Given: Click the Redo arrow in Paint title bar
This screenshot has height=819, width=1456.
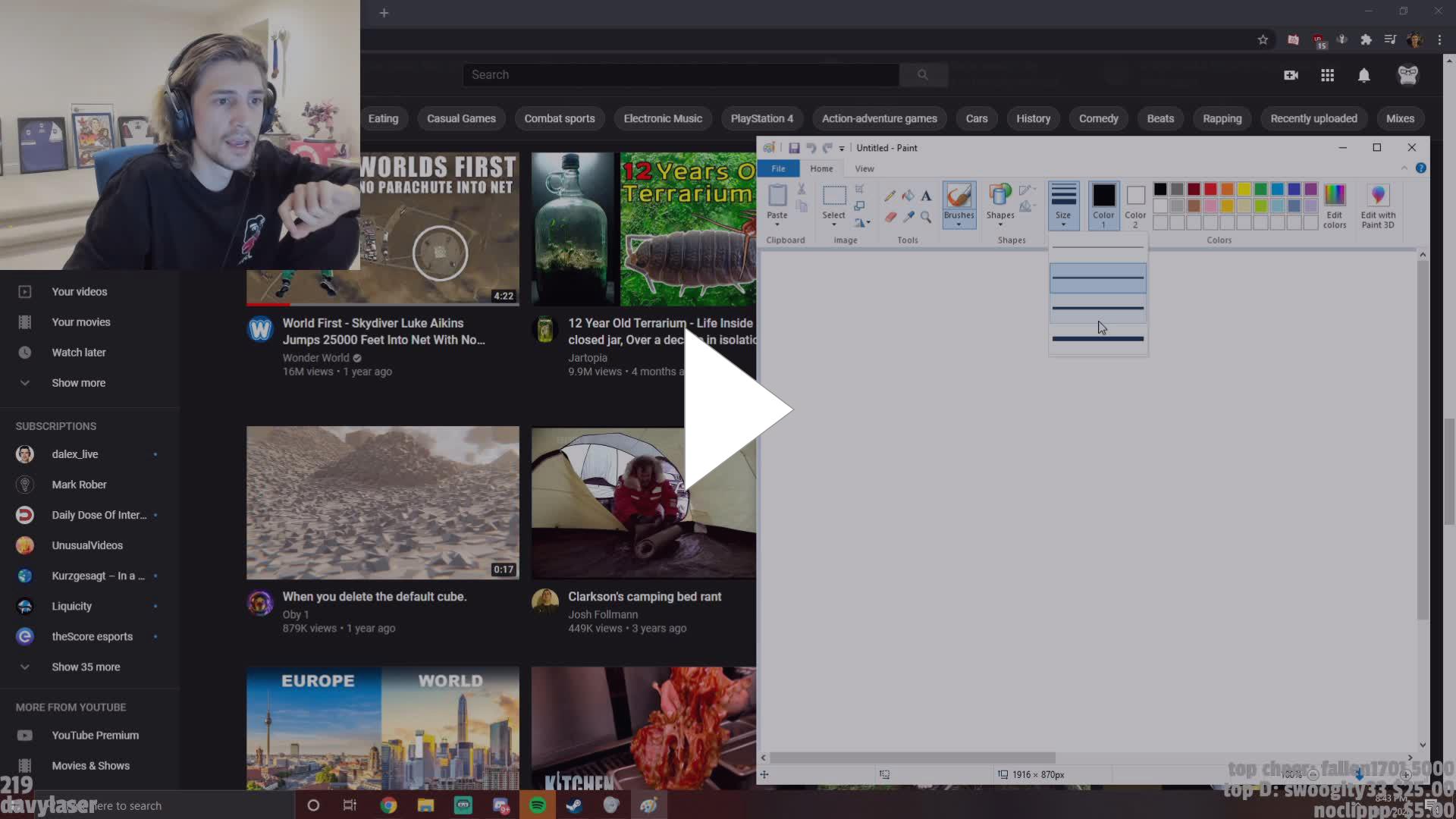Looking at the screenshot, I should (827, 148).
